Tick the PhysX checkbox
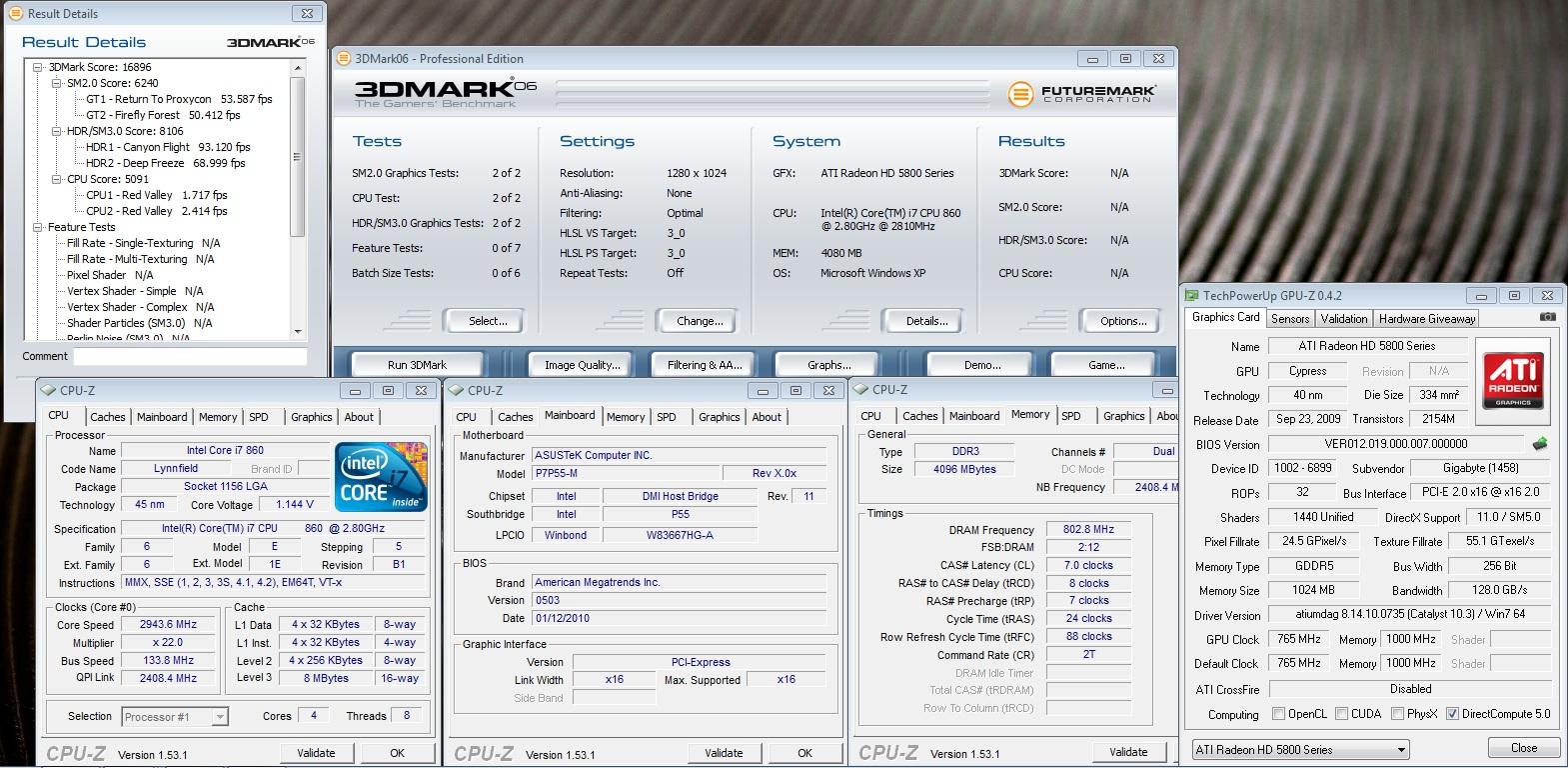Screen dimensions: 1568x768 1396,714
